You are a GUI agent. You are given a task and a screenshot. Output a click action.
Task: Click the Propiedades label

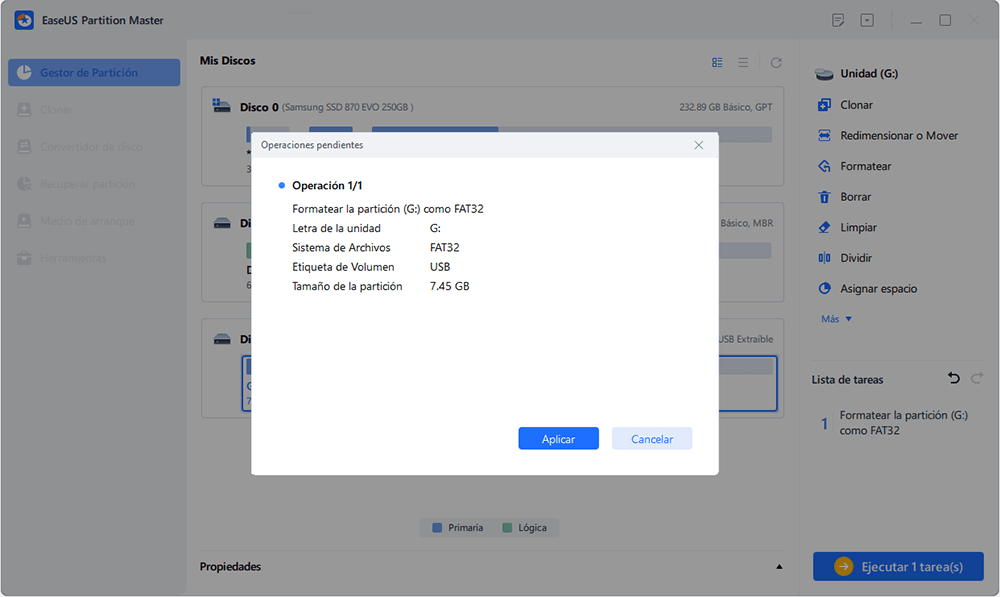click(x=230, y=566)
